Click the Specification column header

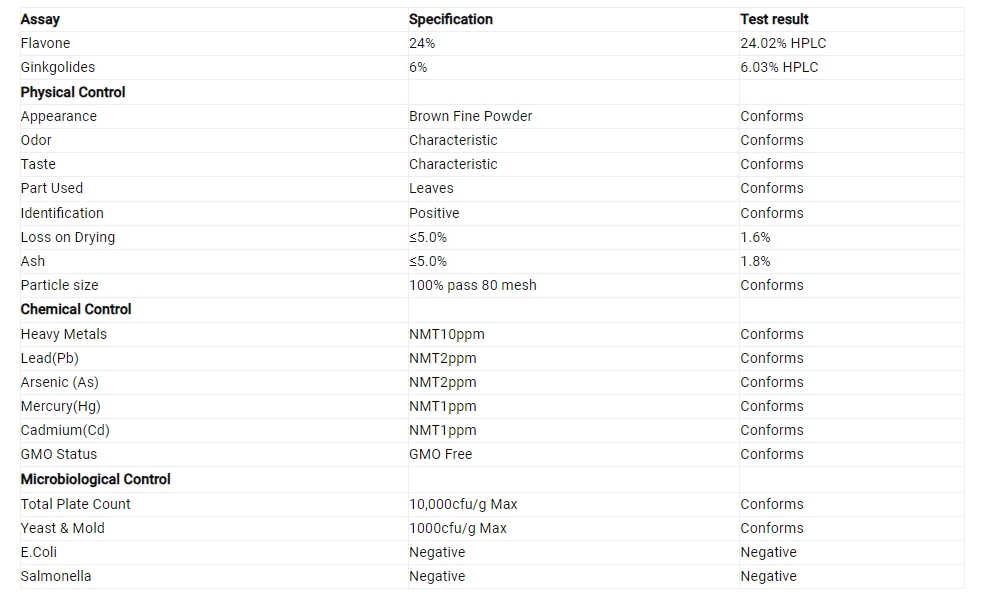[x=450, y=19]
